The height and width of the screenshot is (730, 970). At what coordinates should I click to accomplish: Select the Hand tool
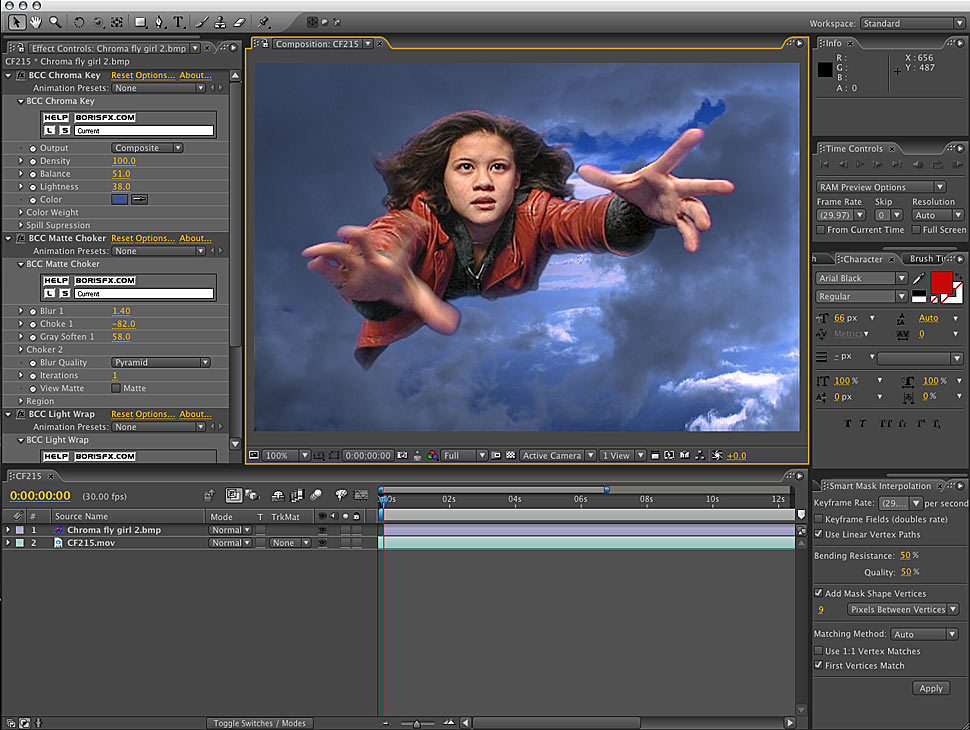pos(37,21)
